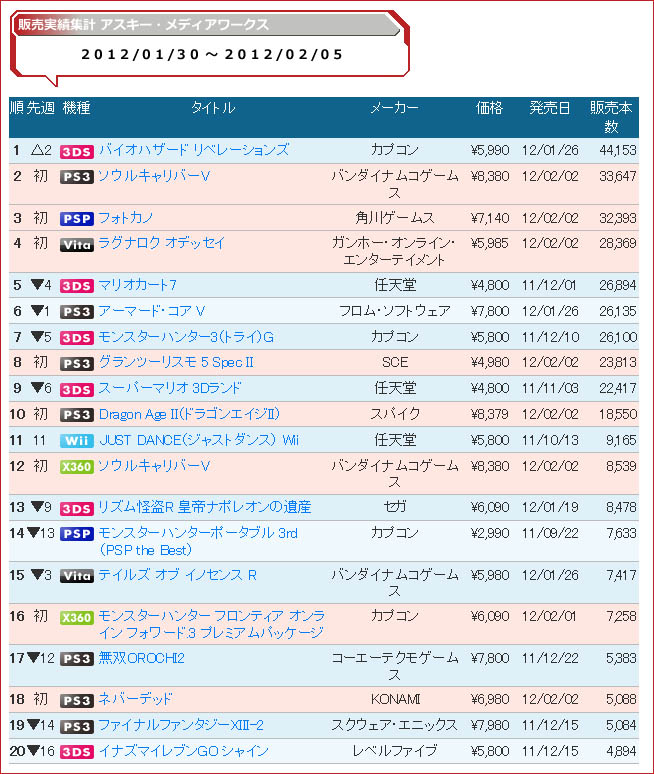Click the Vita badge next to ラグナロク オデッセイ
This screenshot has width=654, height=774.
coord(77,245)
